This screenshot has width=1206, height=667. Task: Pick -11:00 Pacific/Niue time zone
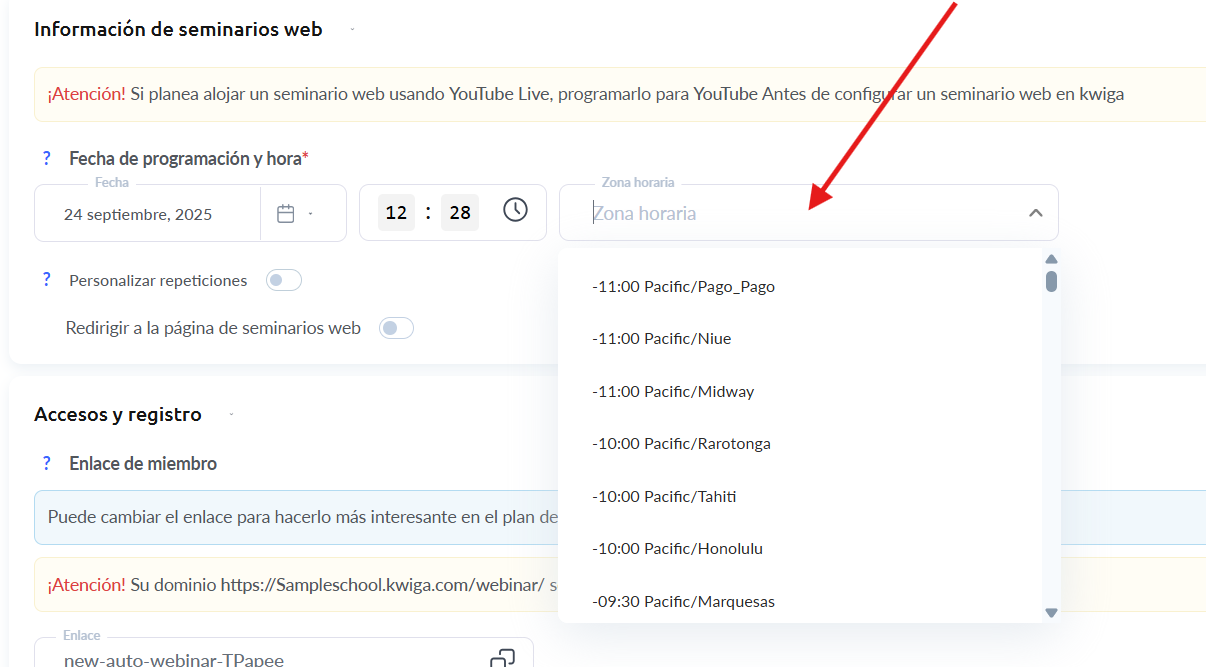pos(661,339)
